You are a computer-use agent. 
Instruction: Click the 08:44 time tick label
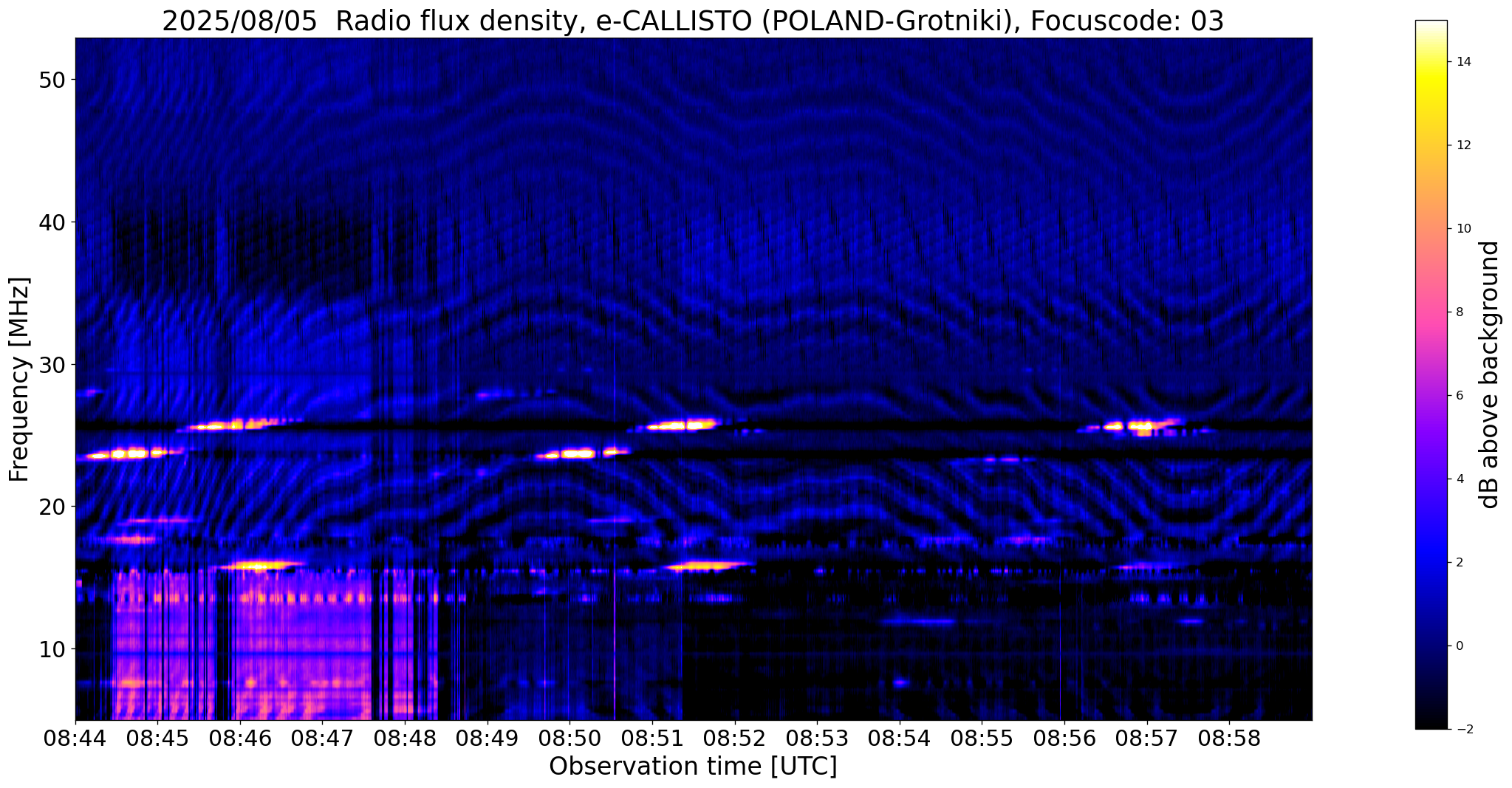[x=75, y=739]
